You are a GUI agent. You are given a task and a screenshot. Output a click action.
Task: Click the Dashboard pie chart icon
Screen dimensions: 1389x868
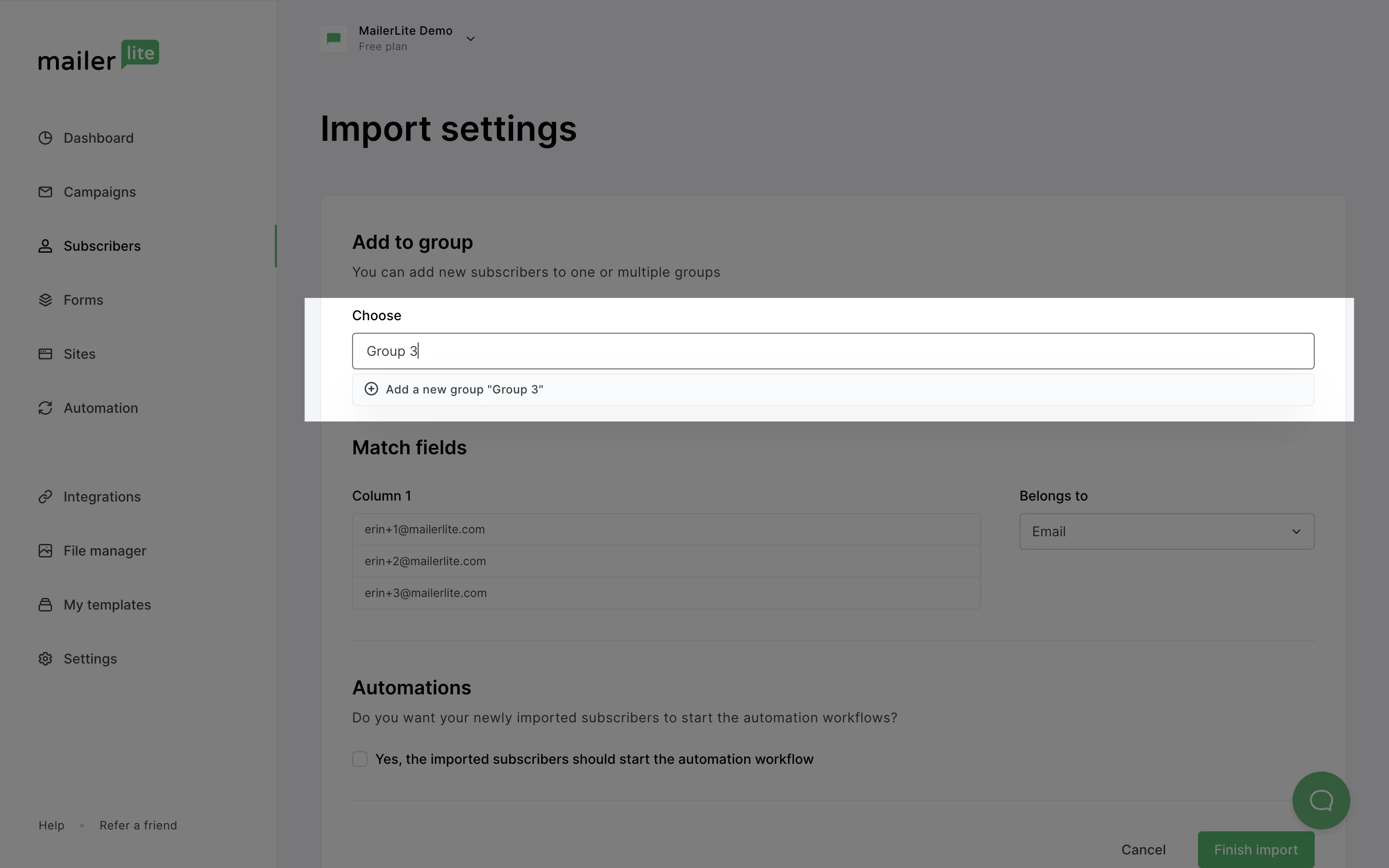(x=45, y=138)
